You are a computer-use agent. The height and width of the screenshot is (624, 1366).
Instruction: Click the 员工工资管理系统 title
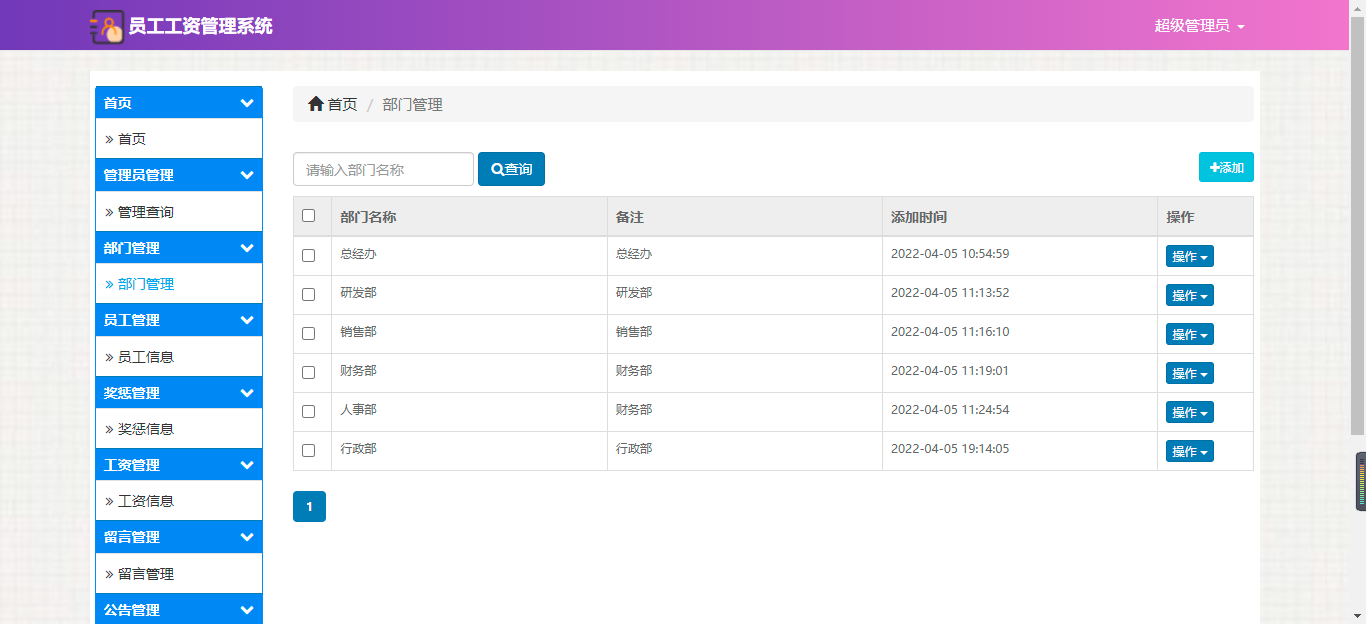pos(201,26)
